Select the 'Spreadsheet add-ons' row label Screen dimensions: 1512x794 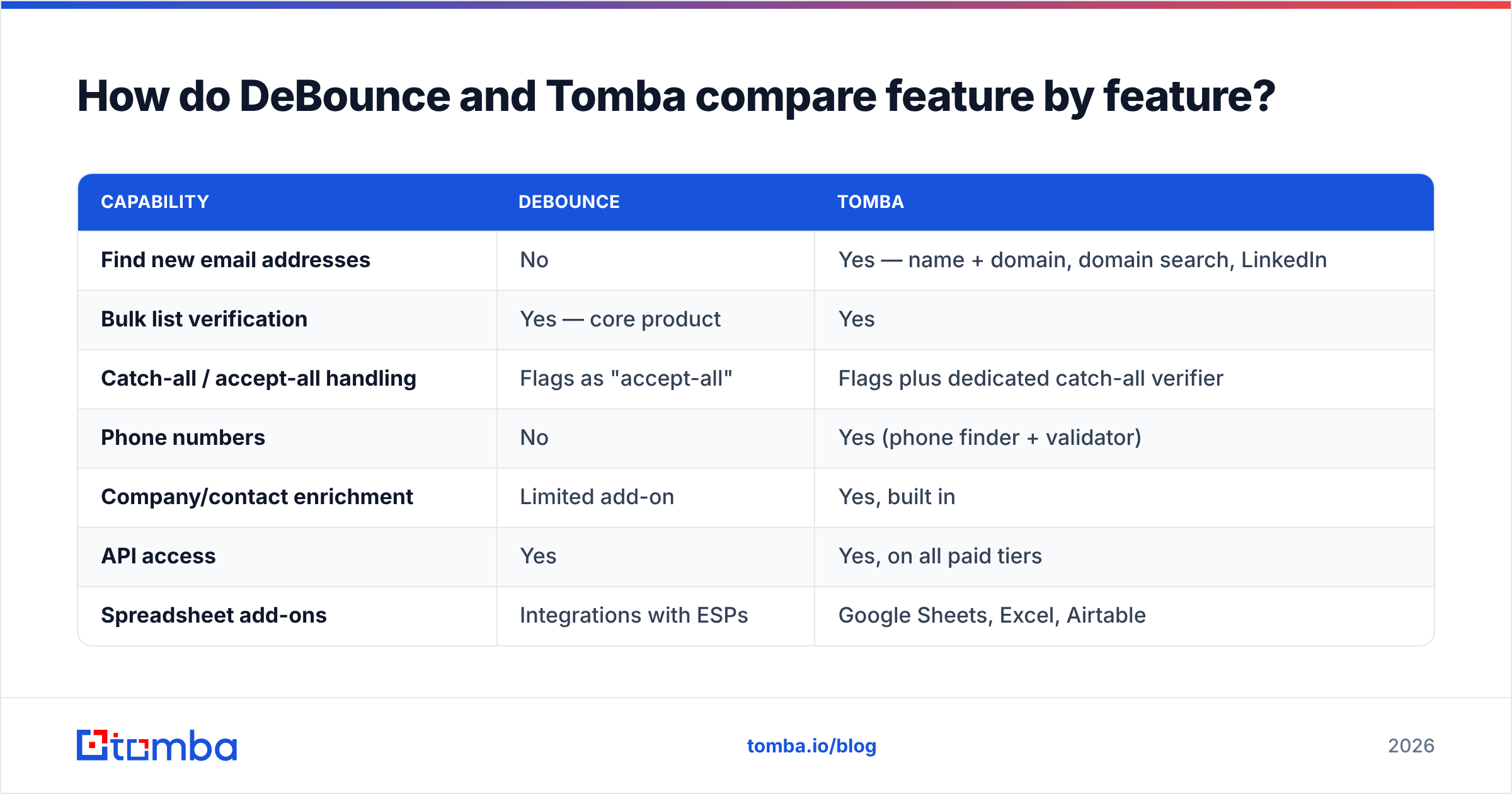click(214, 615)
